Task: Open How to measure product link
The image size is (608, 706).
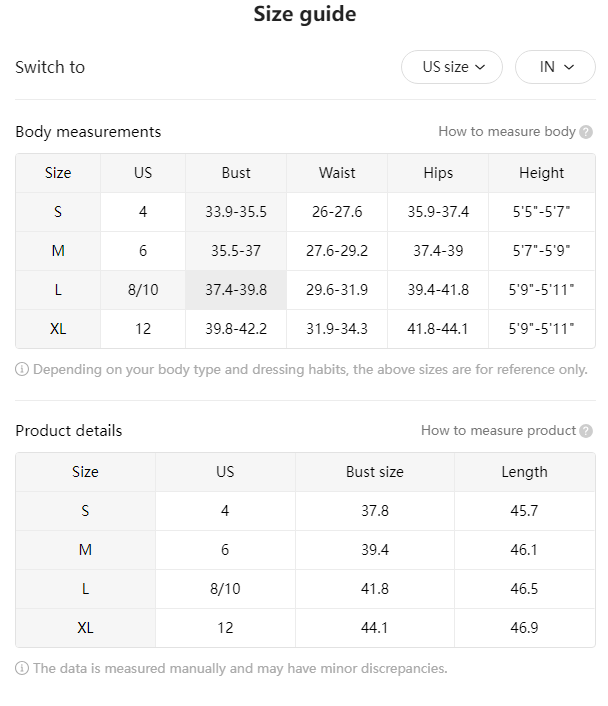Action: 499,430
